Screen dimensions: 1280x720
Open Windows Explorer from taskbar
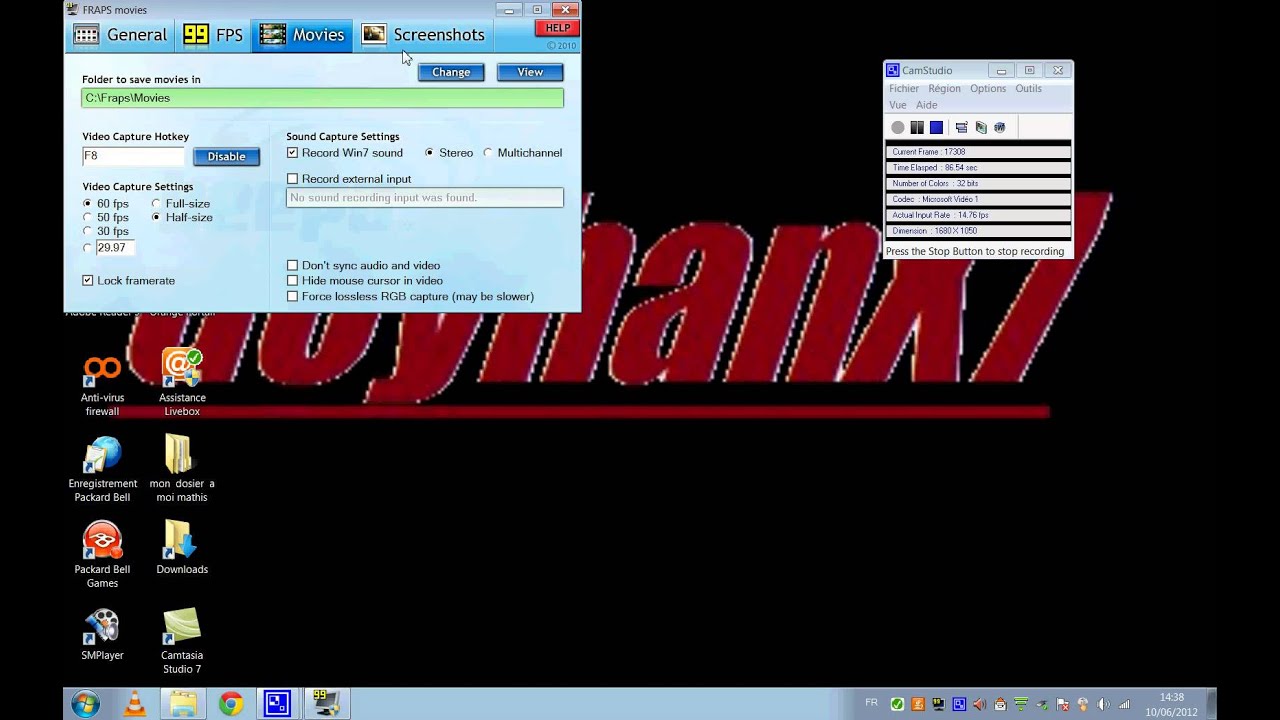(x=183, y=704)
